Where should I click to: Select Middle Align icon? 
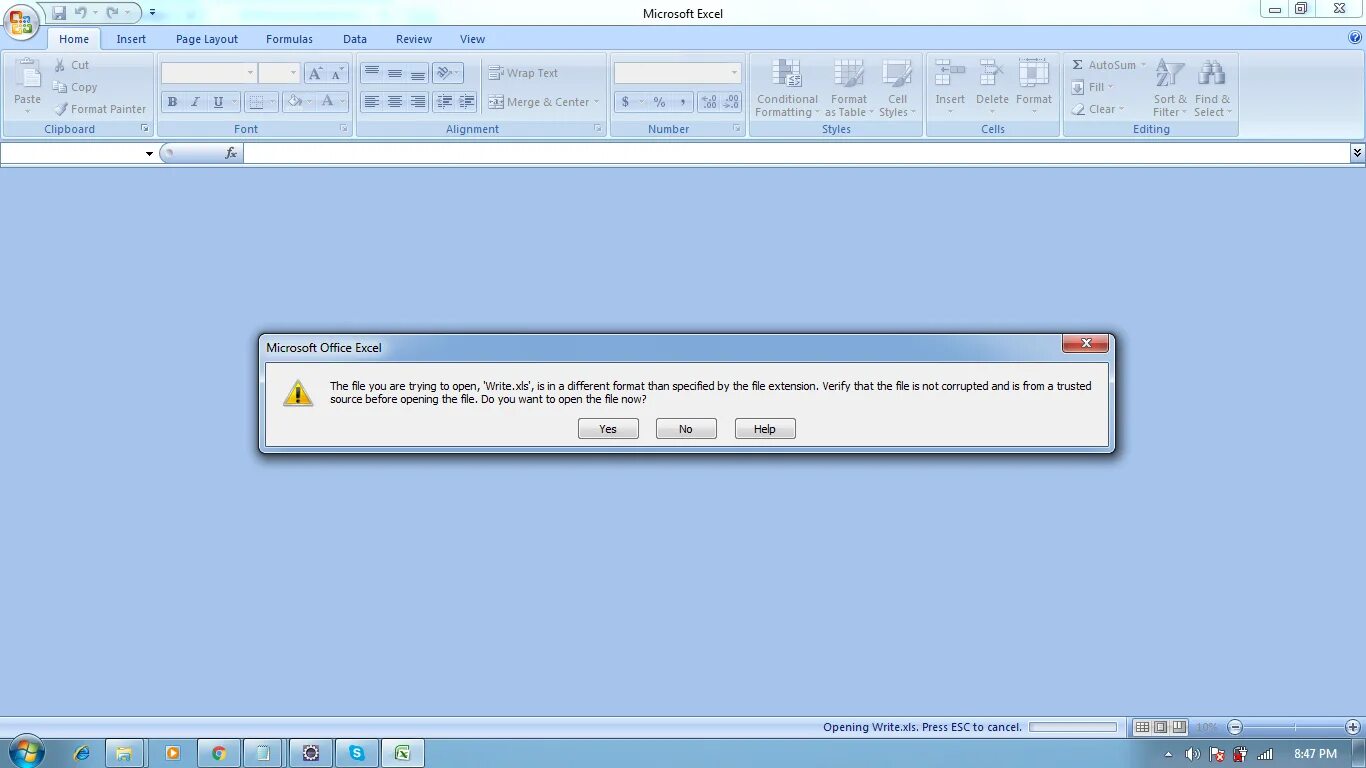395,73
